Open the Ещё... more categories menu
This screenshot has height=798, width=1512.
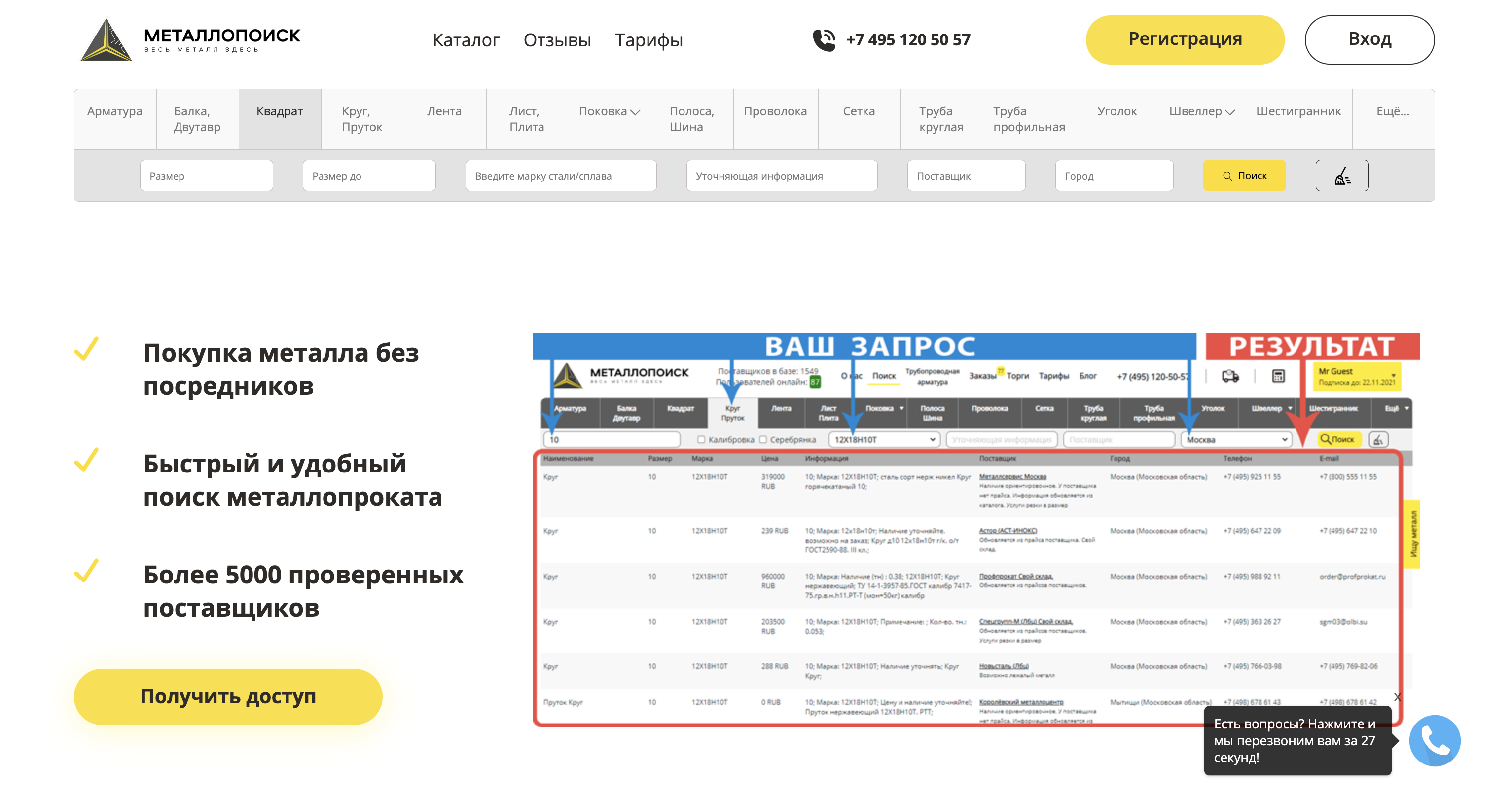(x=1394, y=119)
